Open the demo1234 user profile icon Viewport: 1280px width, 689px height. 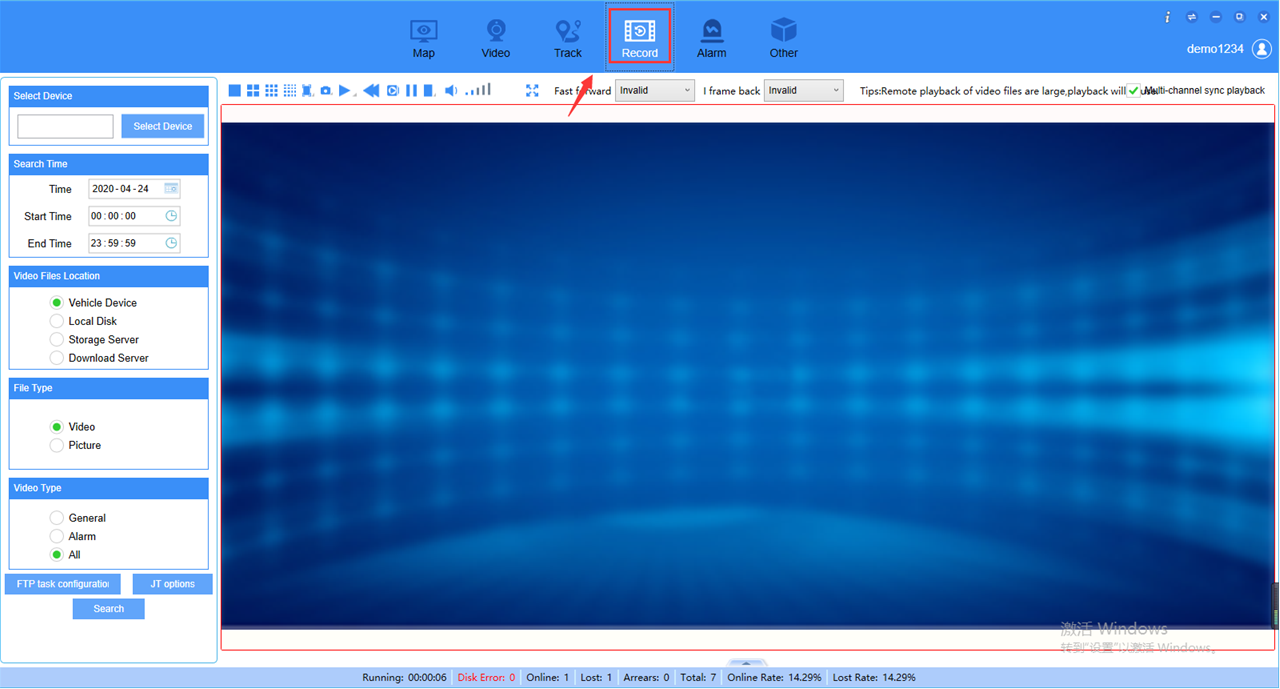(1262, 49)
